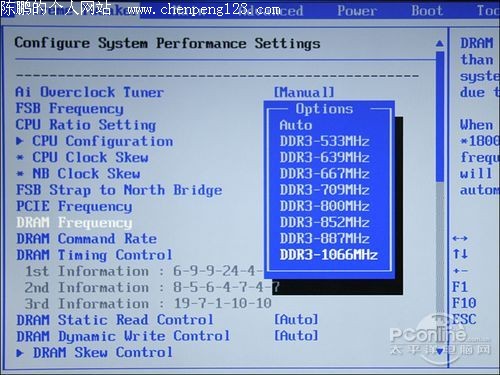
Task: Select FSB Frequency setting
Action: (70, 109)
